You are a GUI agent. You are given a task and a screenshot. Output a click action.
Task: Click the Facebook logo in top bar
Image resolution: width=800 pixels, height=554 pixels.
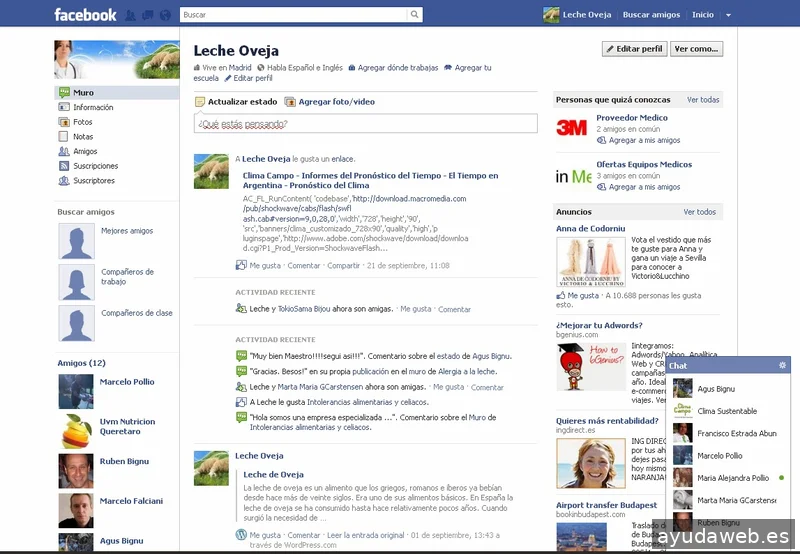click(x=85, y=15)
